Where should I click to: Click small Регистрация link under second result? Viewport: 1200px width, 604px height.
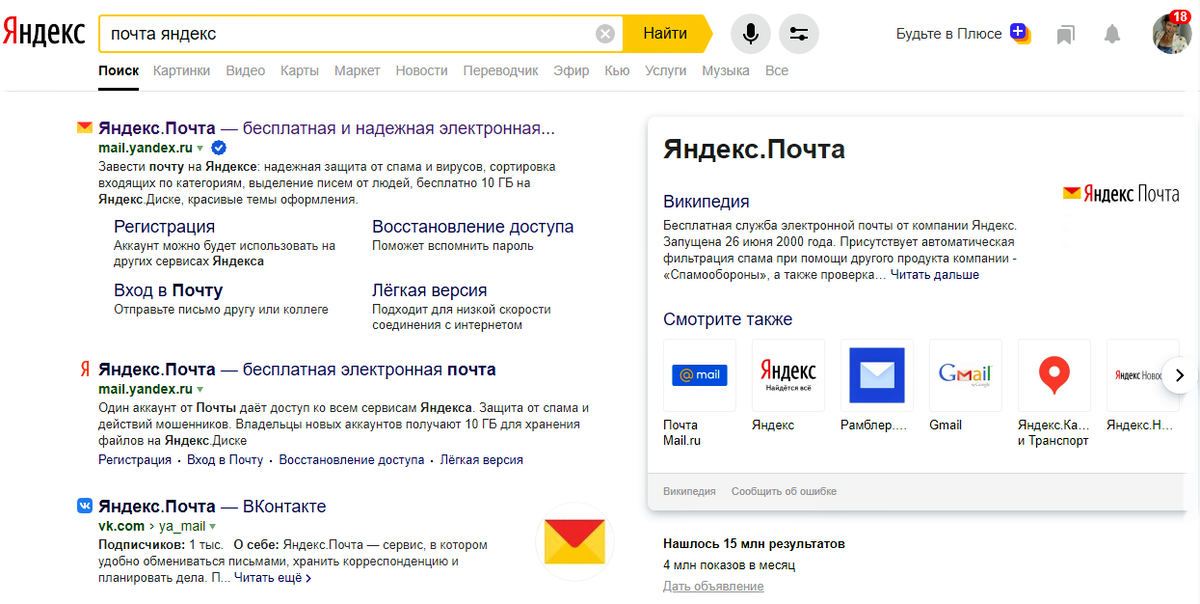point(135,460)
